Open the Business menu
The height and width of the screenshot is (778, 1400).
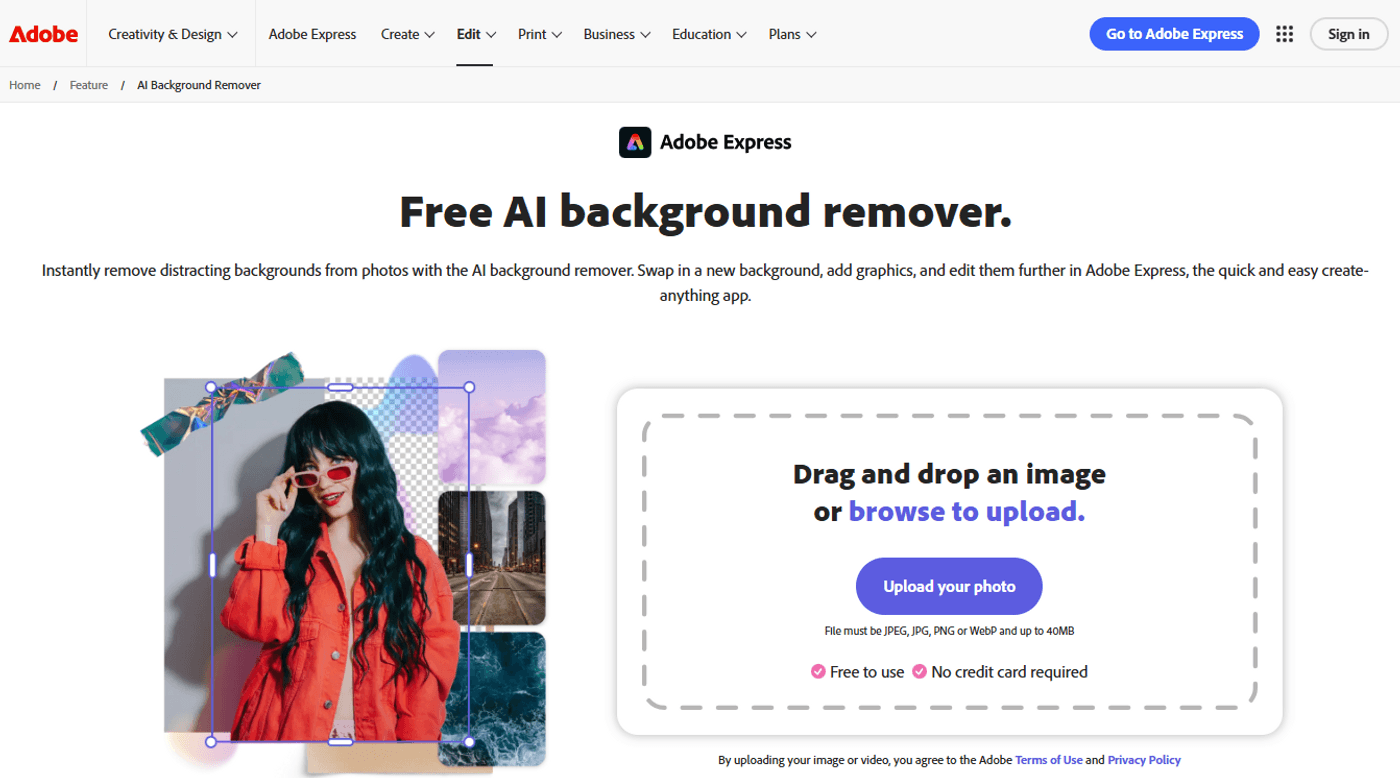[x=616, y=34]
